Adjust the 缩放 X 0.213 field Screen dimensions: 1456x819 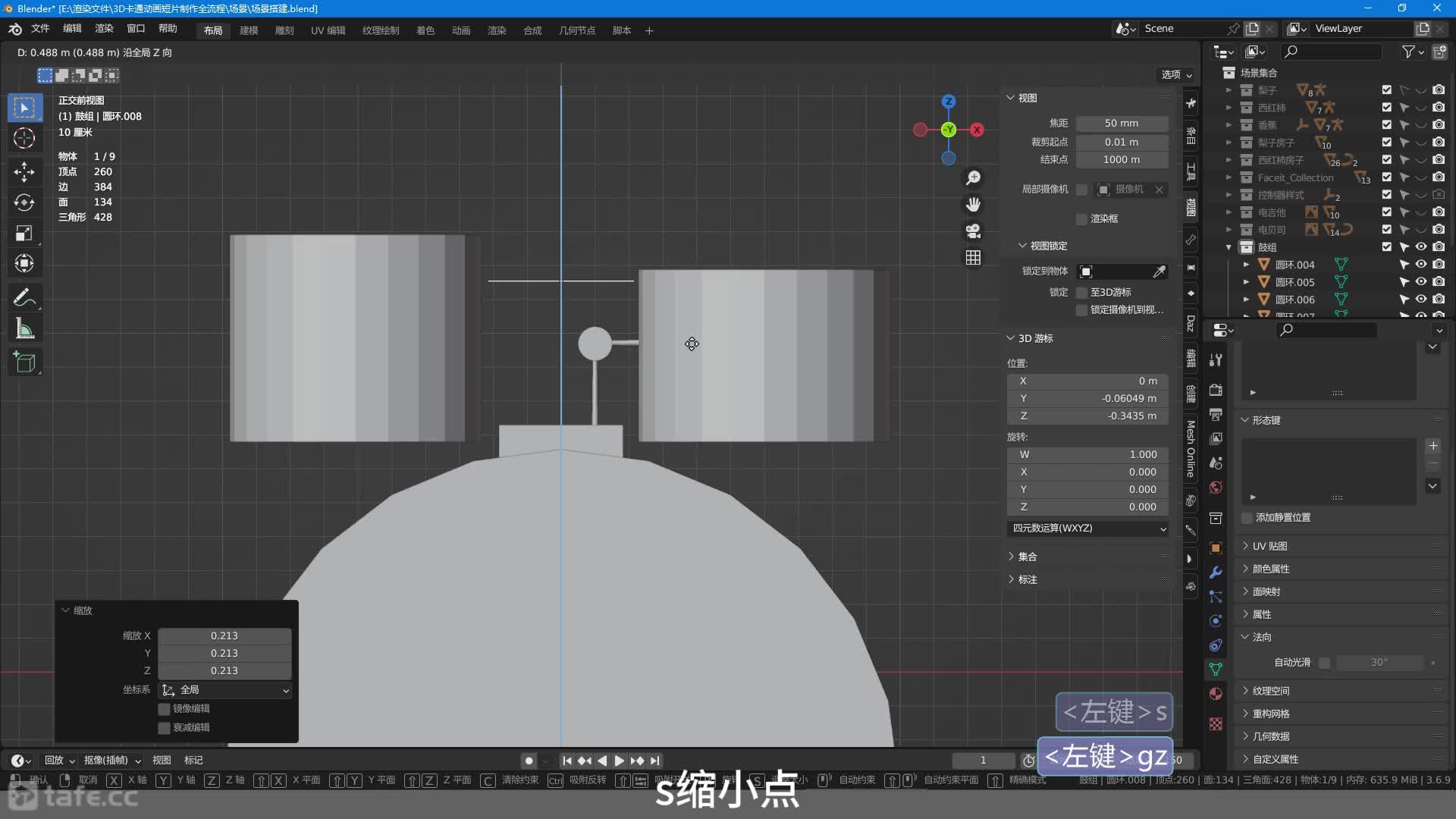coord(224,636)
